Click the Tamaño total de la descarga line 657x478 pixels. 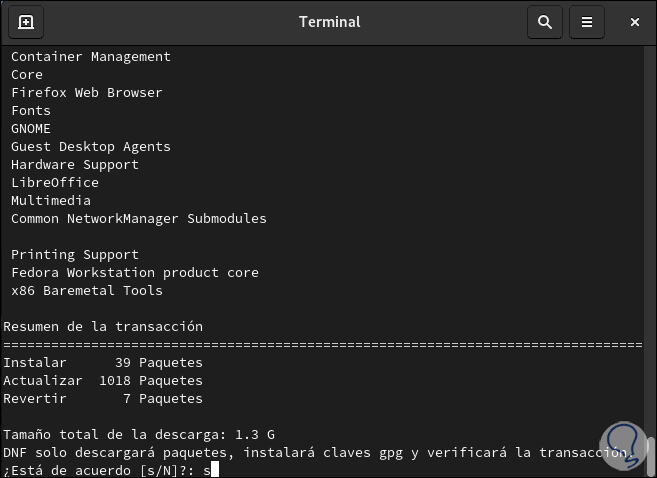point(137,435)
